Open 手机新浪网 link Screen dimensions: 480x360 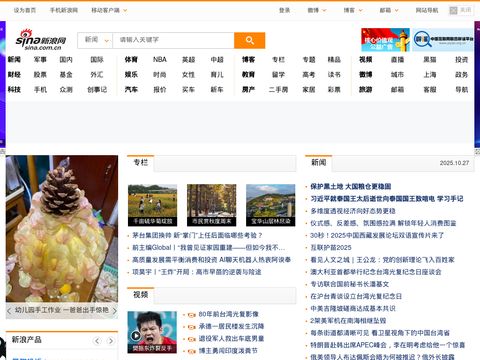(x=64, y=10)
